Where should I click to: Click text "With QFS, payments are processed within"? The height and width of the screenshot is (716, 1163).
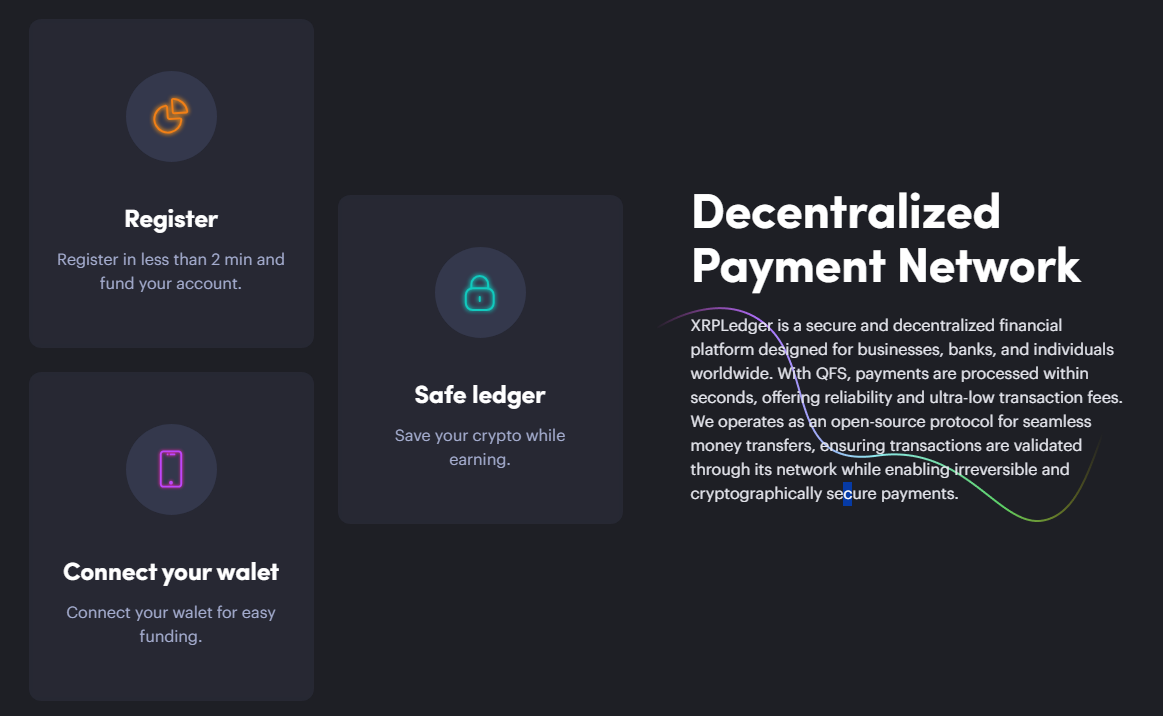[x=933, y=373]
